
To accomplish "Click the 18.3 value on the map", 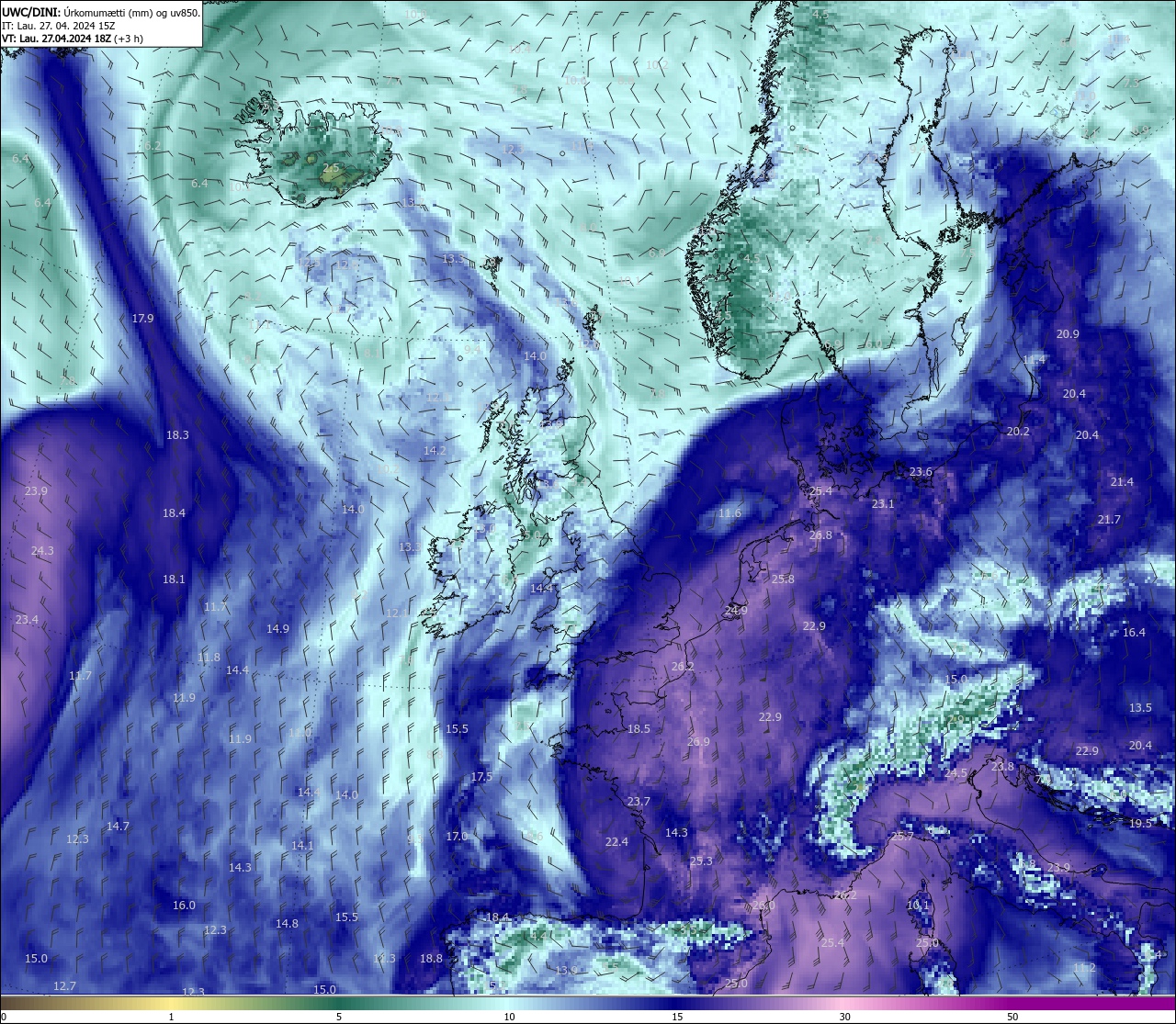I will point(177,435).
